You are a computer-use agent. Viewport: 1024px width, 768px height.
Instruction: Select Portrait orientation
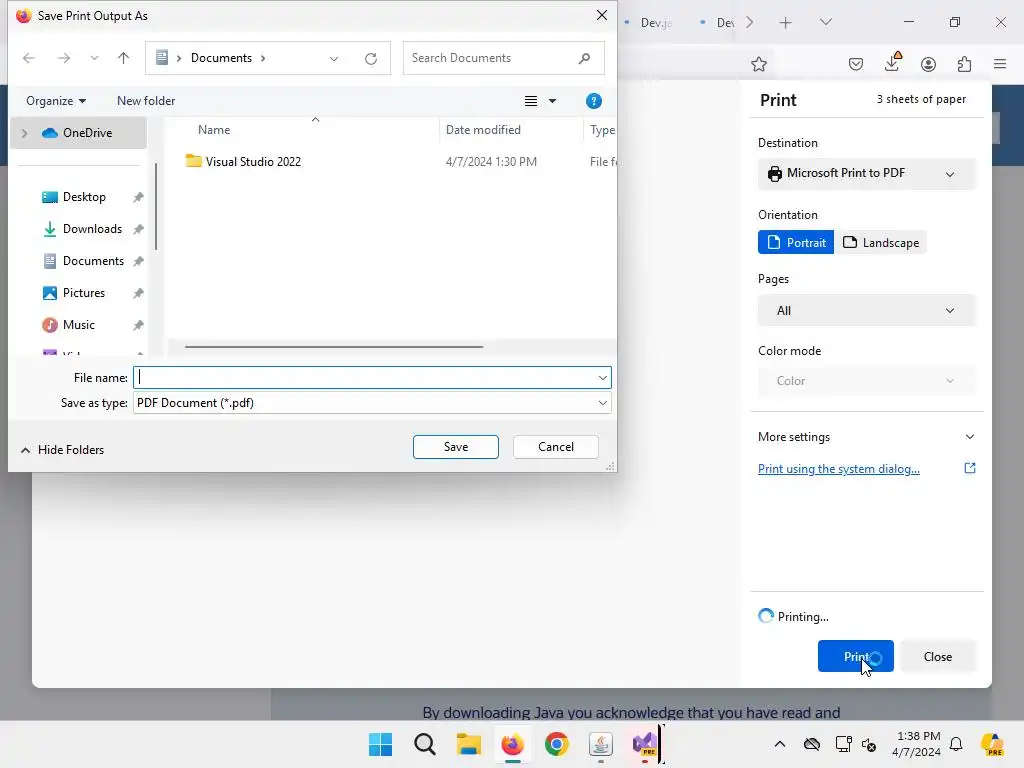click(795, 242)
